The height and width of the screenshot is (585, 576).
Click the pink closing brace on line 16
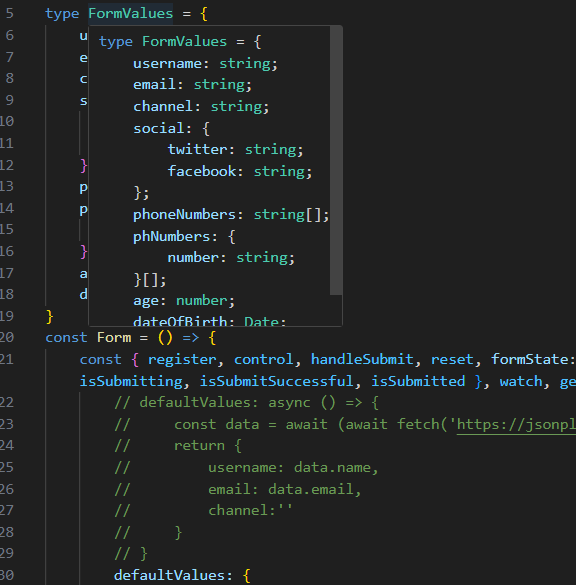click(84, 251)
